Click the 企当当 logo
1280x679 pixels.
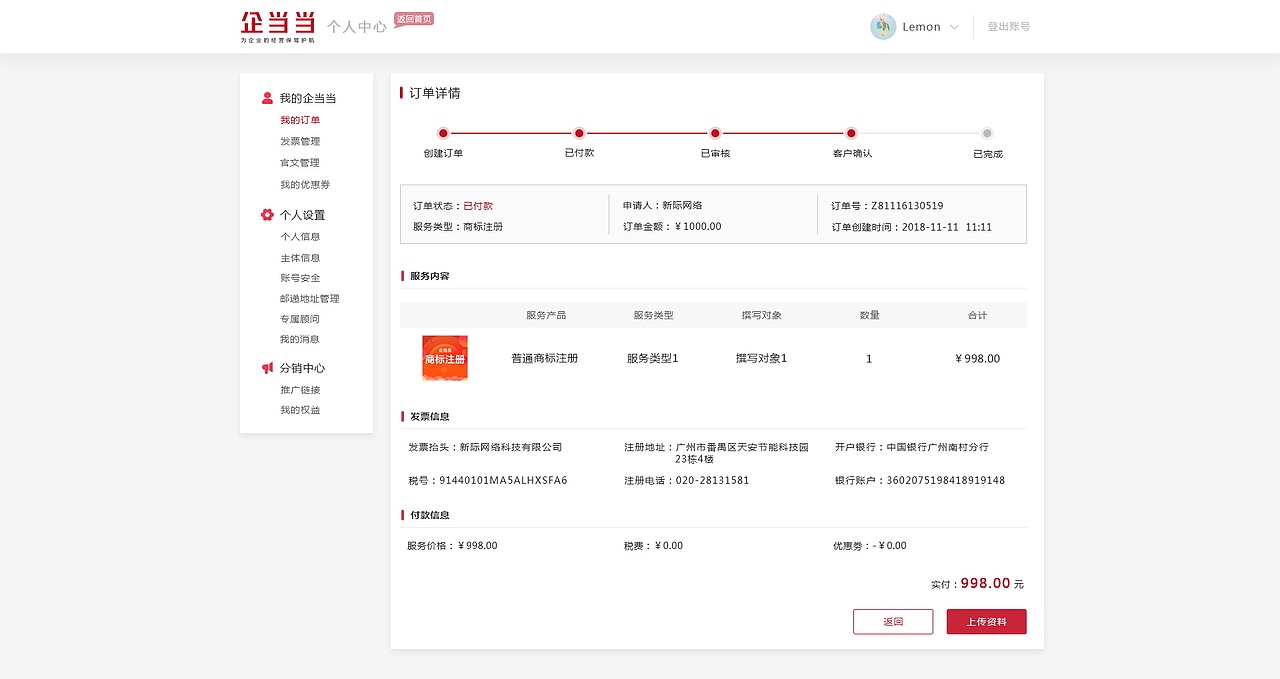click(x=278, y=27)
